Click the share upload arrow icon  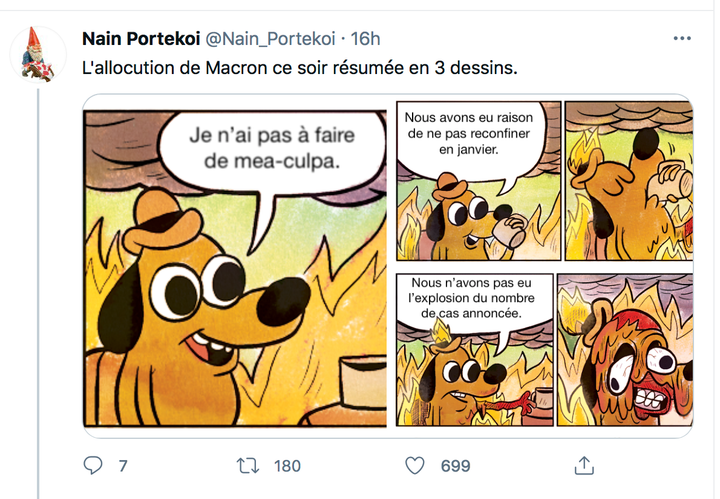click(584, 466)
